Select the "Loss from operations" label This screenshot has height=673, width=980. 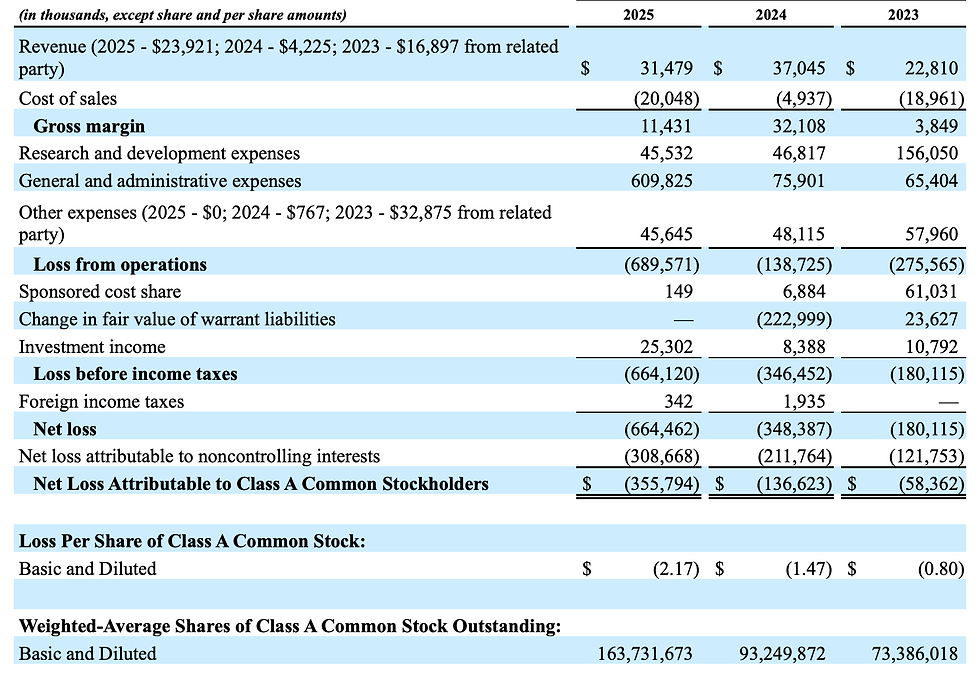120,265
